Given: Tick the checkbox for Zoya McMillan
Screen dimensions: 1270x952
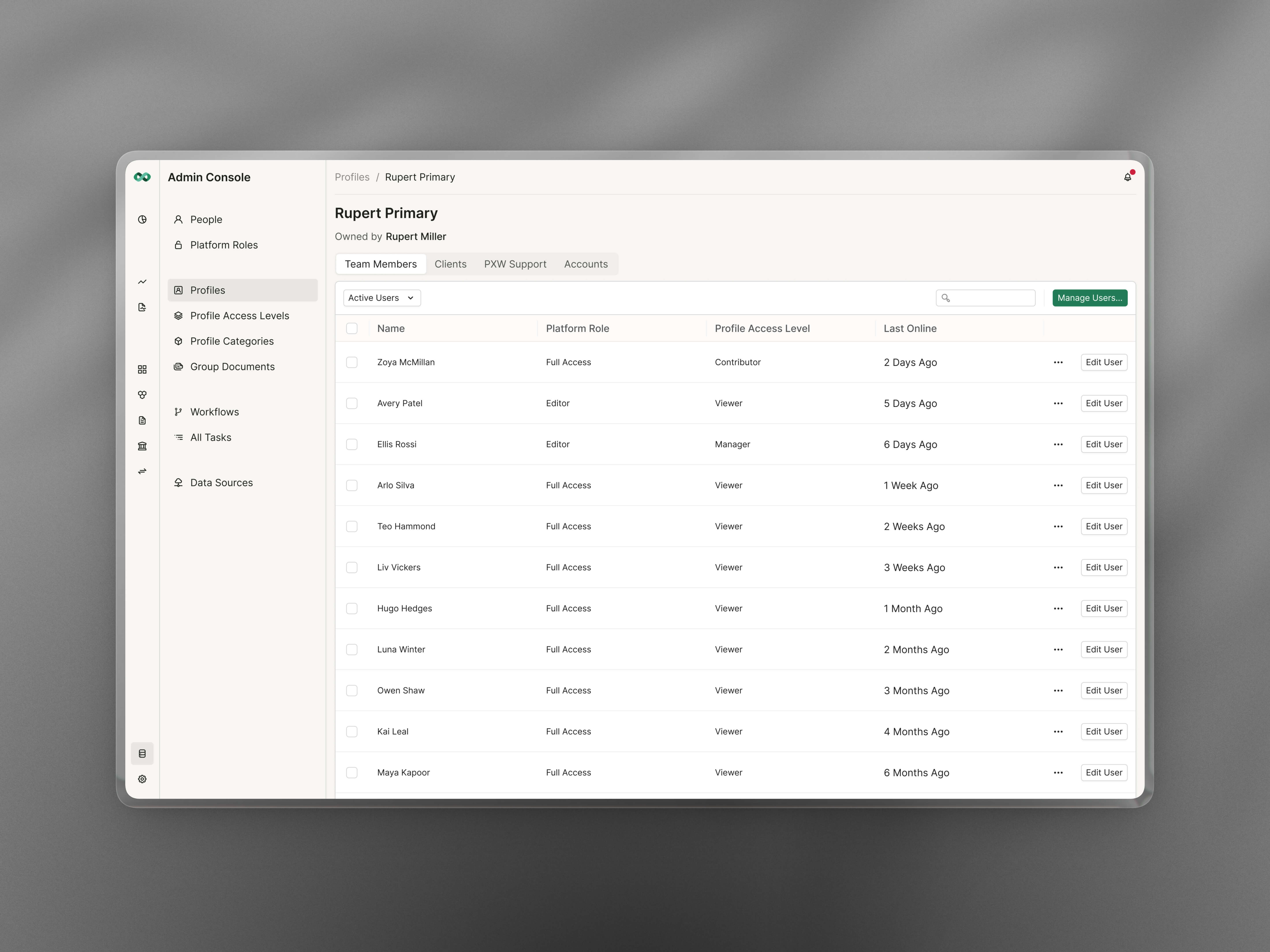Looking at the screenshot, I should [352, 362].
